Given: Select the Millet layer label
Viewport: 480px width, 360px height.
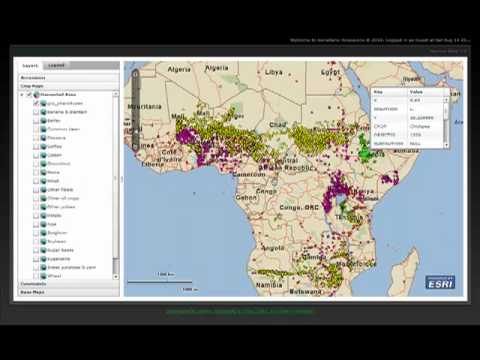Looking at the screenshot, I should point(53,181).
